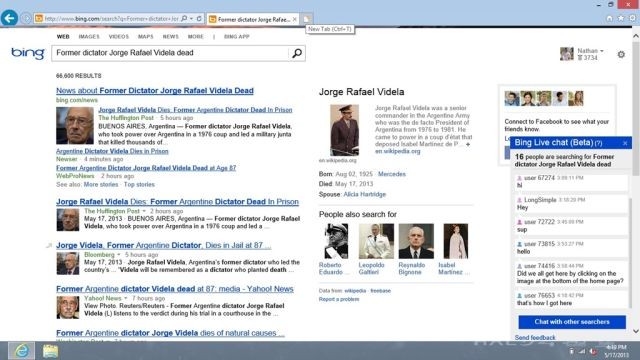The width and height of the screenshot is (640, 360).
Task: Open the Bing settings gear icon
Action: [621, 54]
